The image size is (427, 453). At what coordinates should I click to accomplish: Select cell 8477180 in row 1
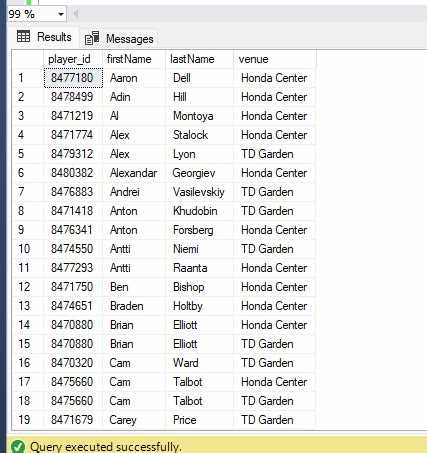pyautogui.click(x=73, y=78)
